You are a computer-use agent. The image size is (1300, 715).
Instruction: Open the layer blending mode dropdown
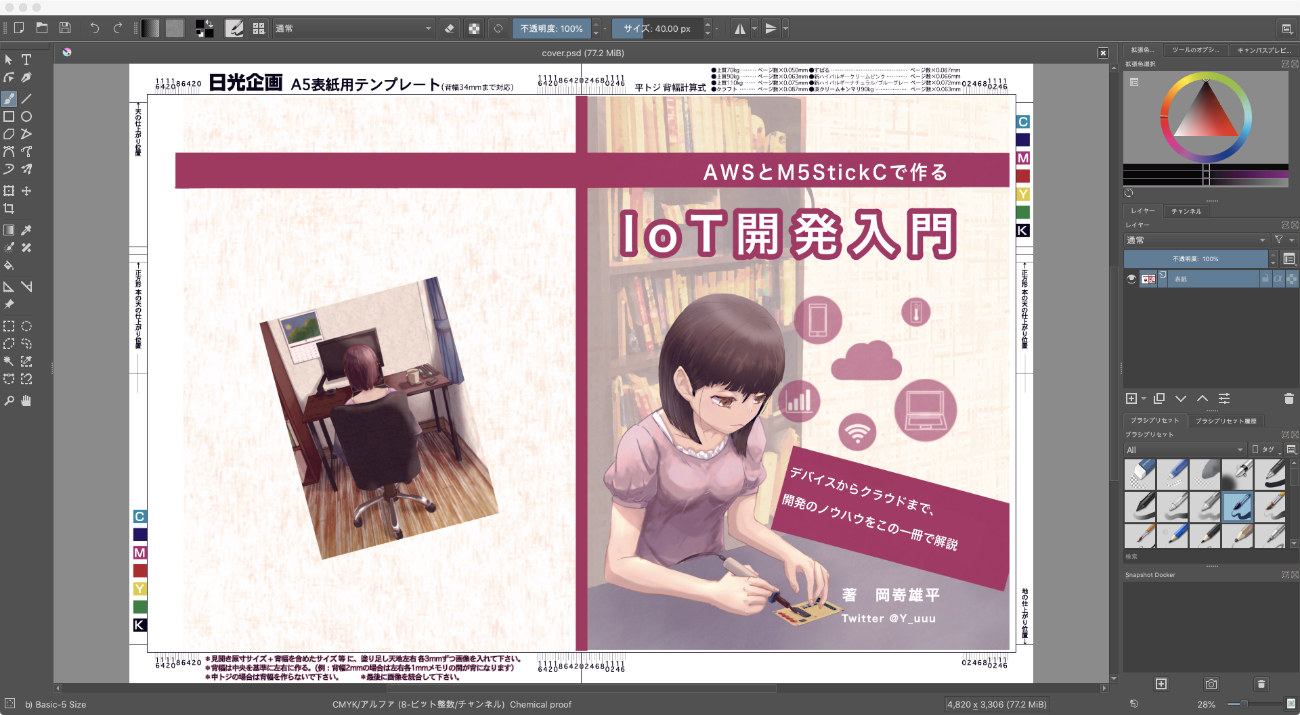coord(1197,240)
